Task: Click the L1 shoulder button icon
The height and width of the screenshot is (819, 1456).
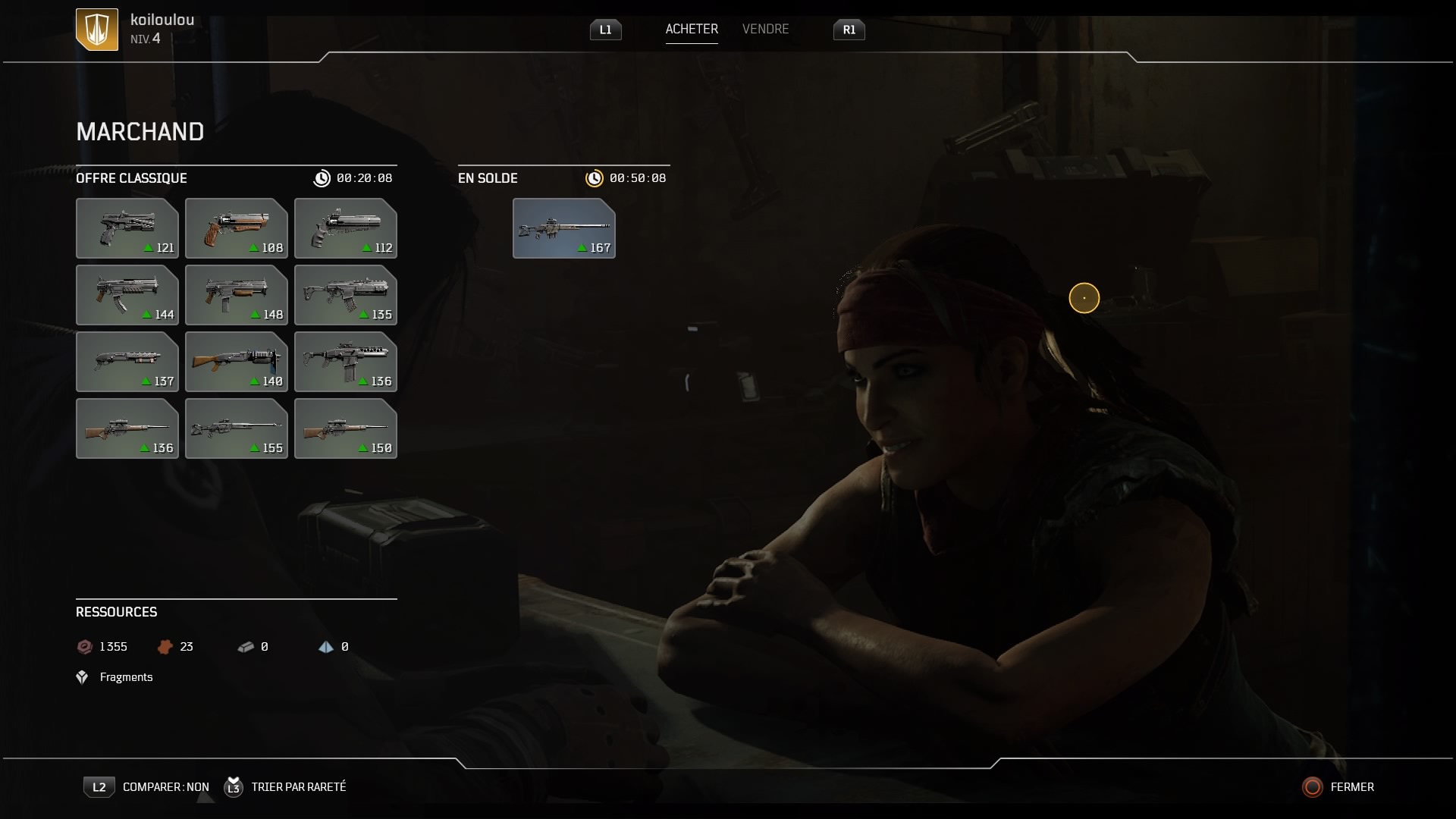Action: (606, 30)
